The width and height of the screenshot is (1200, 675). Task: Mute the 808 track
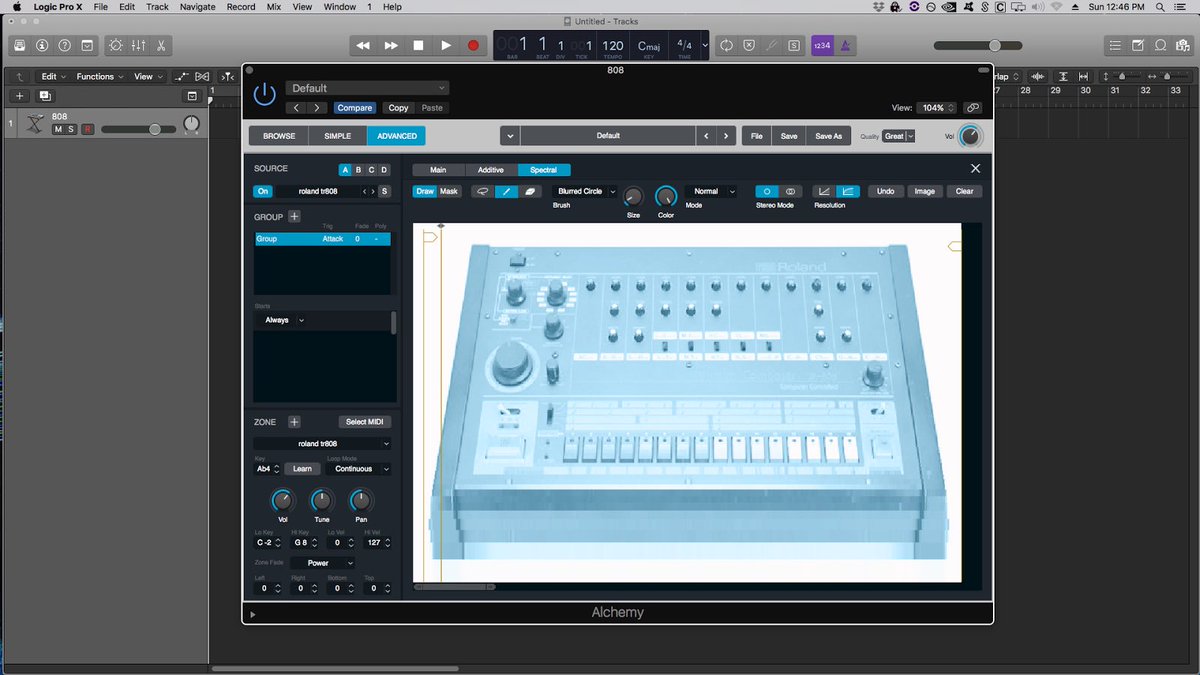click(58, 129)
